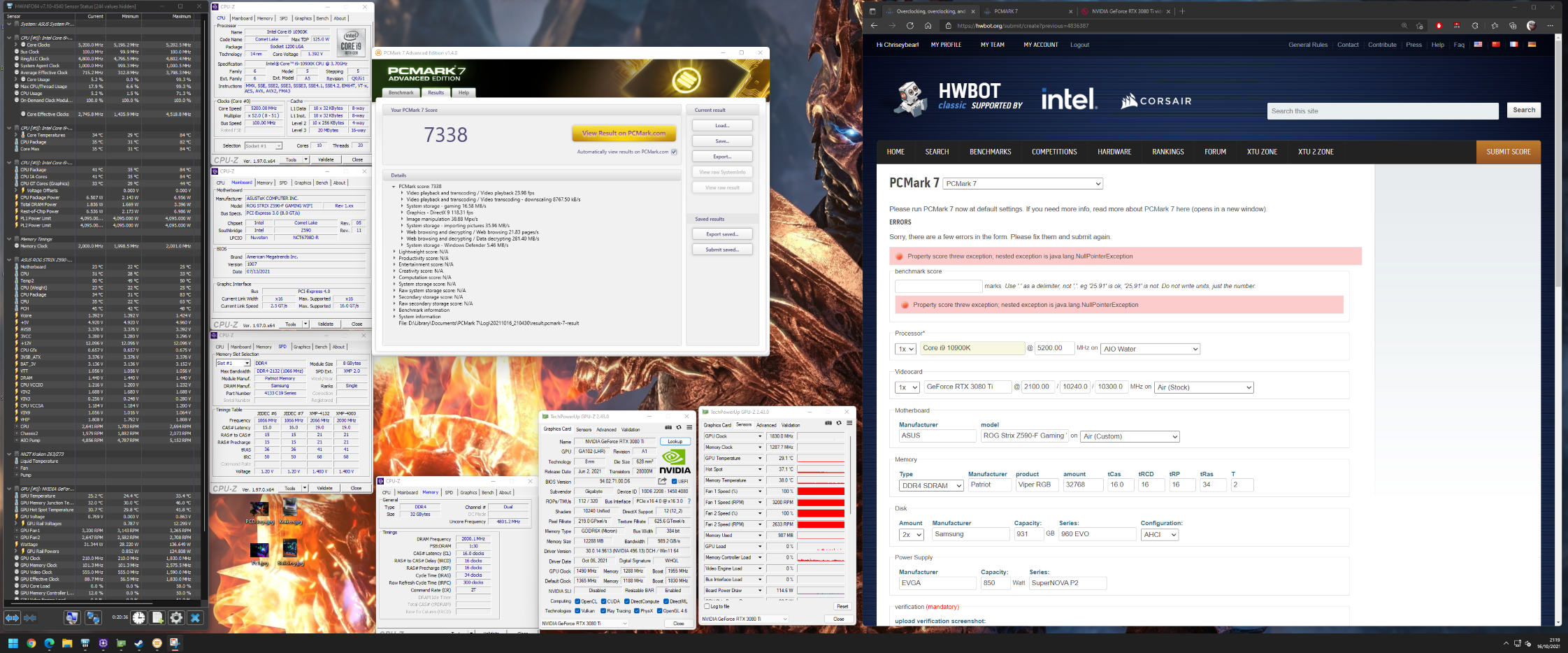The height and width of the screenshot is (653, 1568).
Task: Open hamburger menu in GPU-Z Sensors window
Action: 849,423
